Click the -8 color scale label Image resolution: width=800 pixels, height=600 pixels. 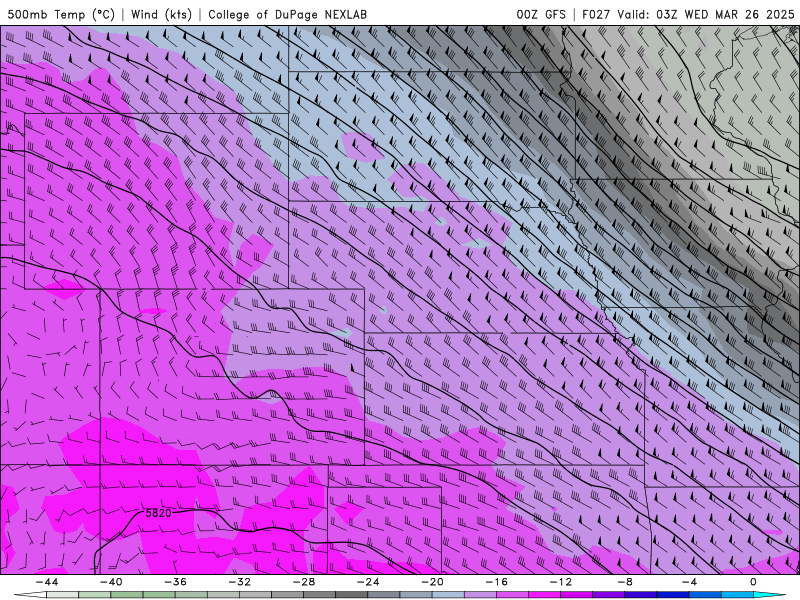[625, 582]
